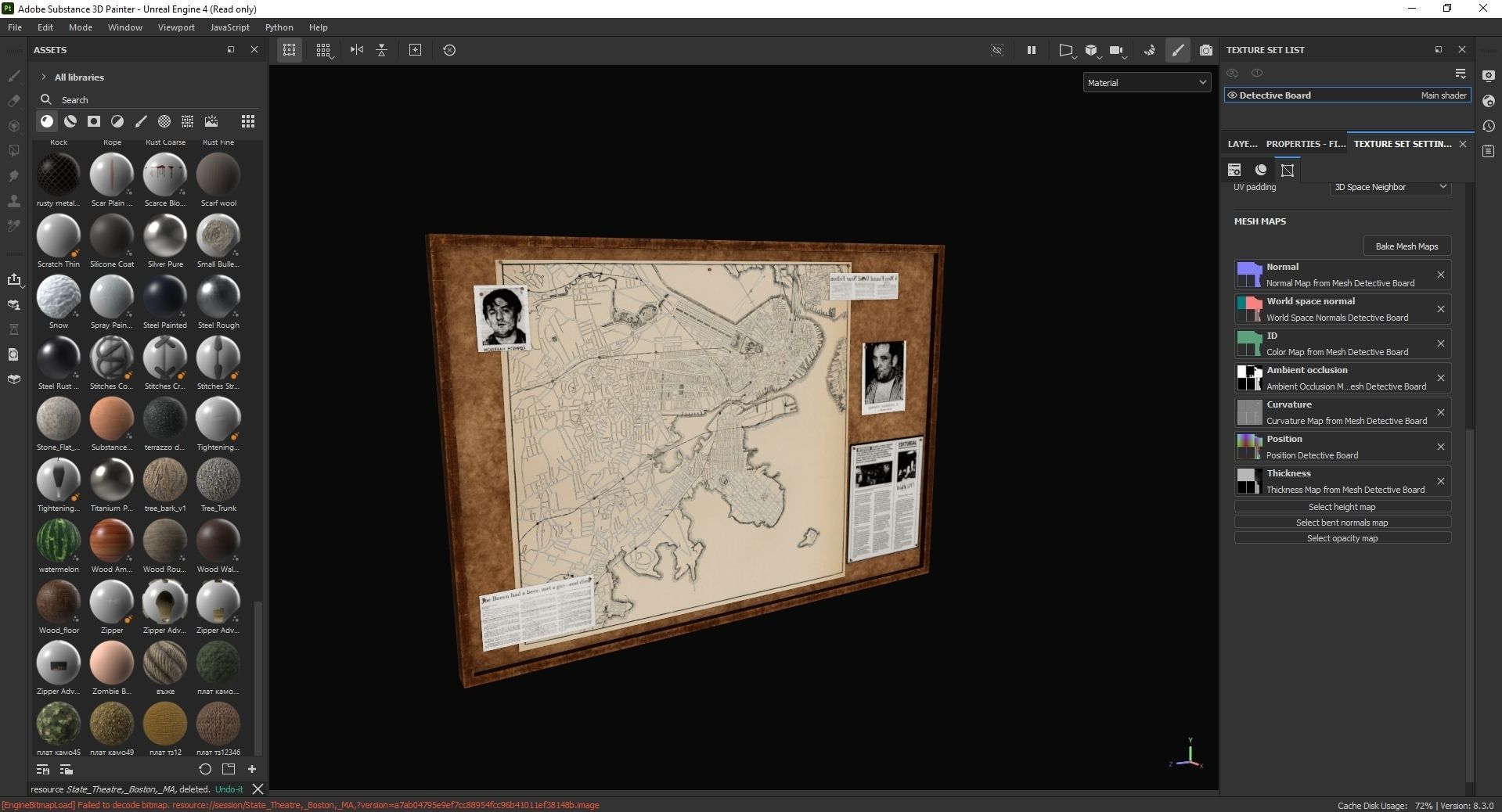Filter assets by Smart masks icon
The height and width of the screenshot is (812, 1502).
(x=94, y=121)
